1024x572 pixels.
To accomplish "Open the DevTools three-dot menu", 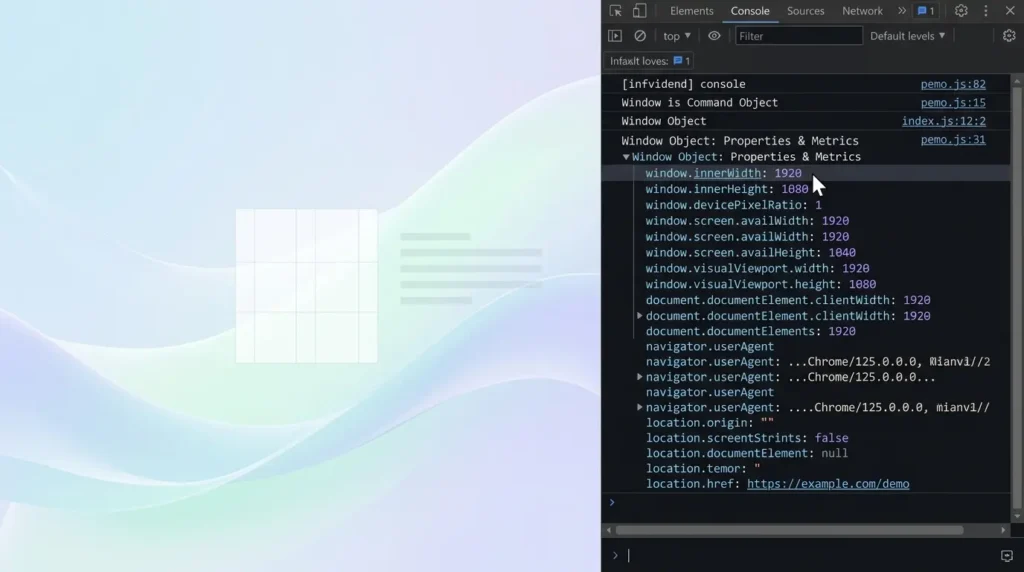I will pos(985,11).
